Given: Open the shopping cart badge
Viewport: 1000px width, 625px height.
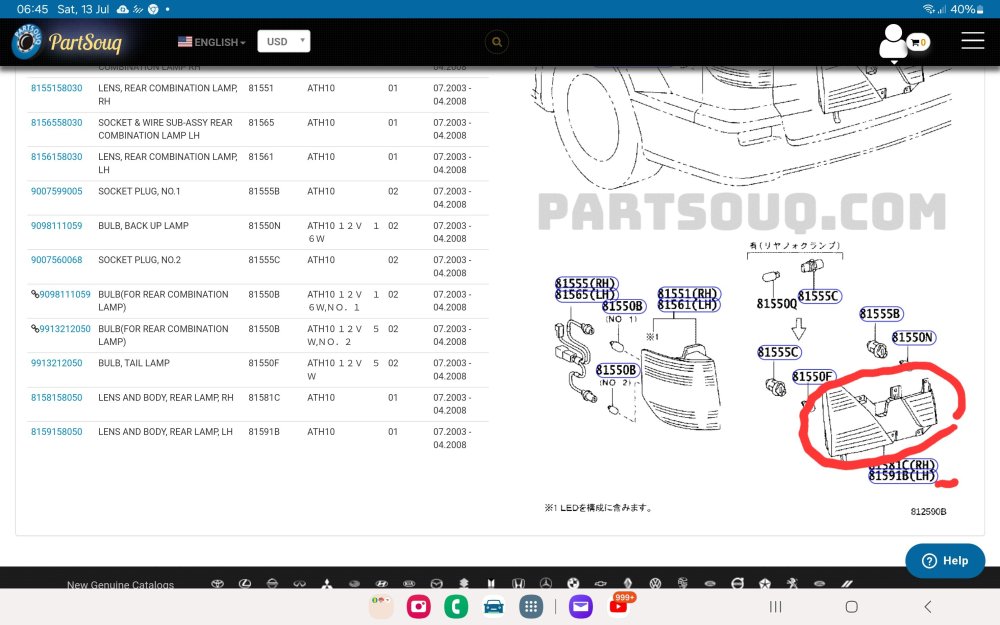Looking at the screenshot, I should click(918, 42).
